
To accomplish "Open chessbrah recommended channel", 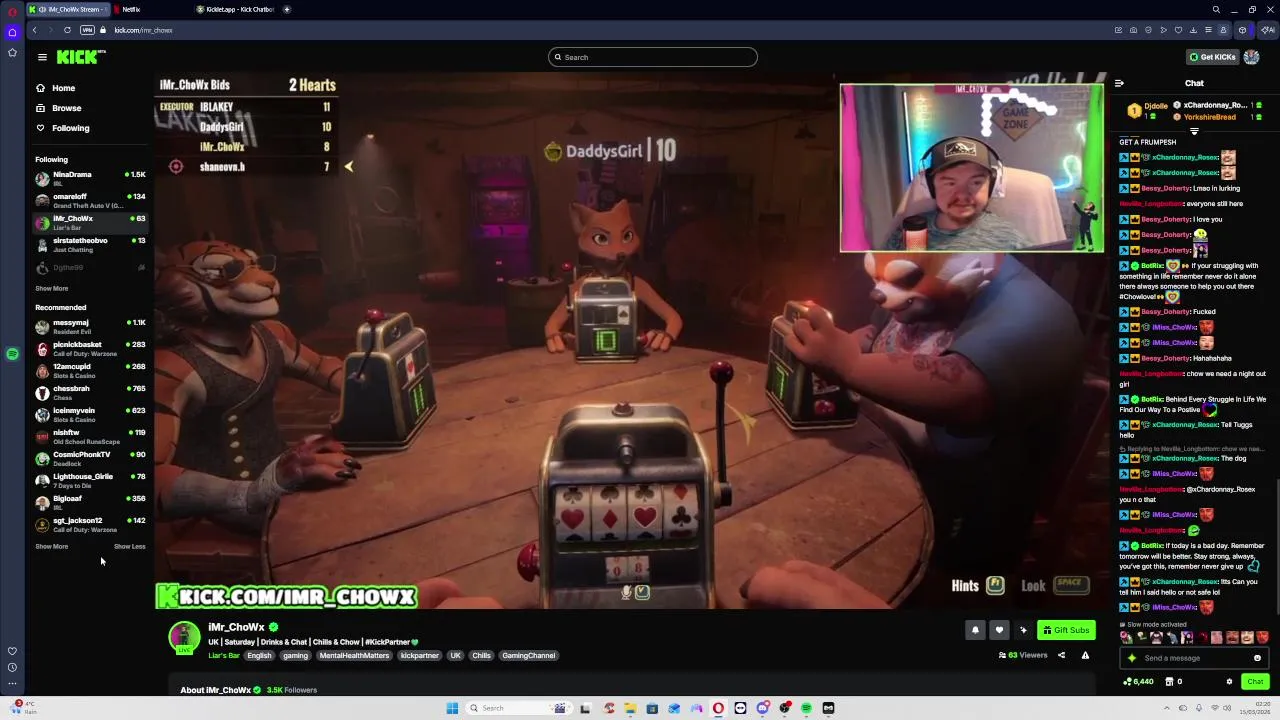I will point(90,392).
